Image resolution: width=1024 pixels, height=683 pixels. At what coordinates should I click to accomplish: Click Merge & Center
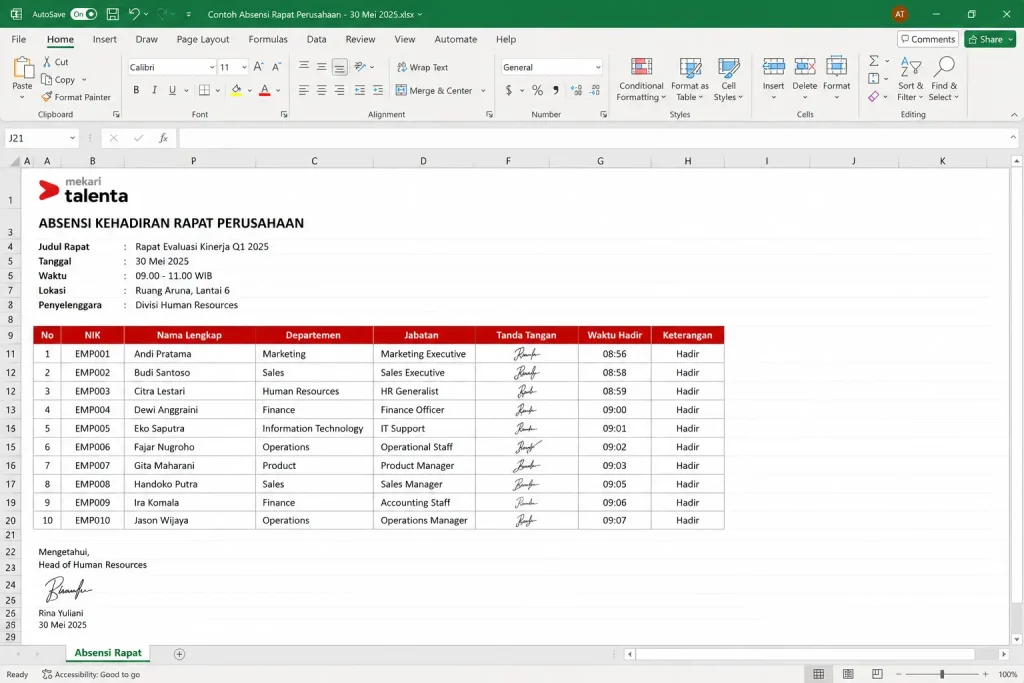coord(434,91)
